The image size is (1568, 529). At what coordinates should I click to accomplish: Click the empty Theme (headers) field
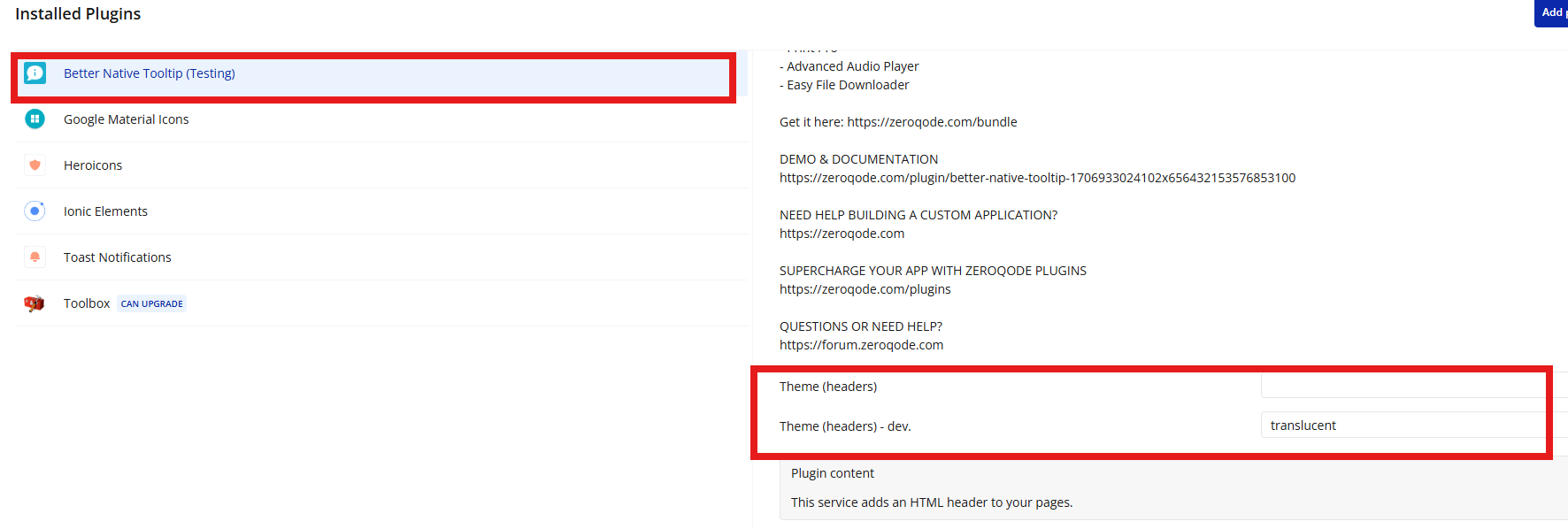(1414, 386)
